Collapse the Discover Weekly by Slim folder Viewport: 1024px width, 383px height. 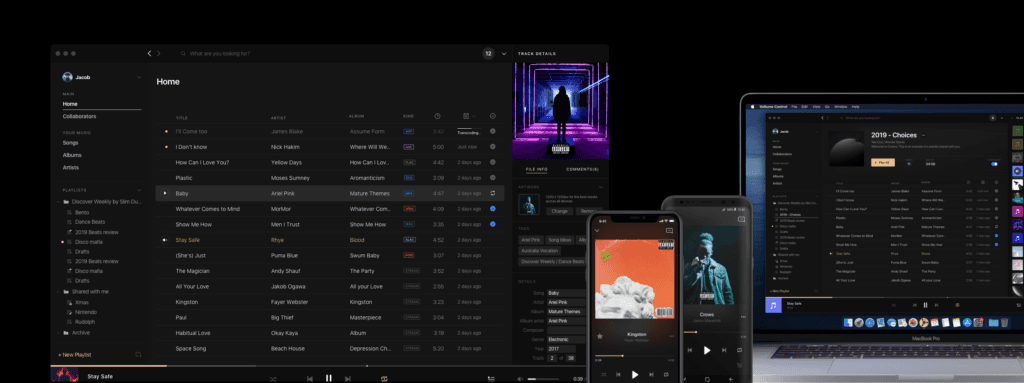pos(58,201)
